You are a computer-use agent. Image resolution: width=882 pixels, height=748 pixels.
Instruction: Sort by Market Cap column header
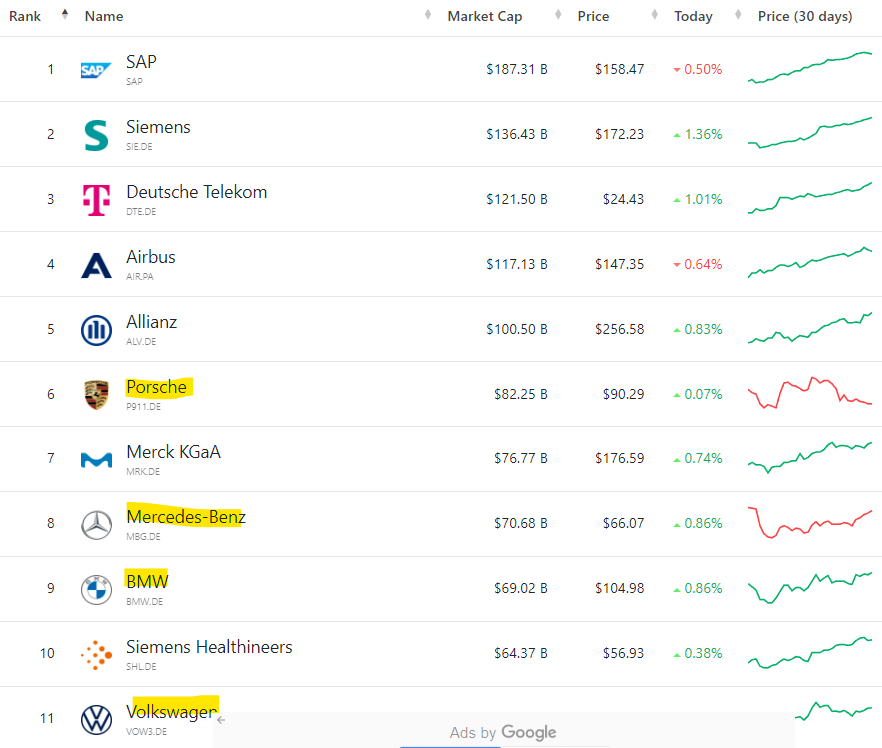tap(484, 17)
